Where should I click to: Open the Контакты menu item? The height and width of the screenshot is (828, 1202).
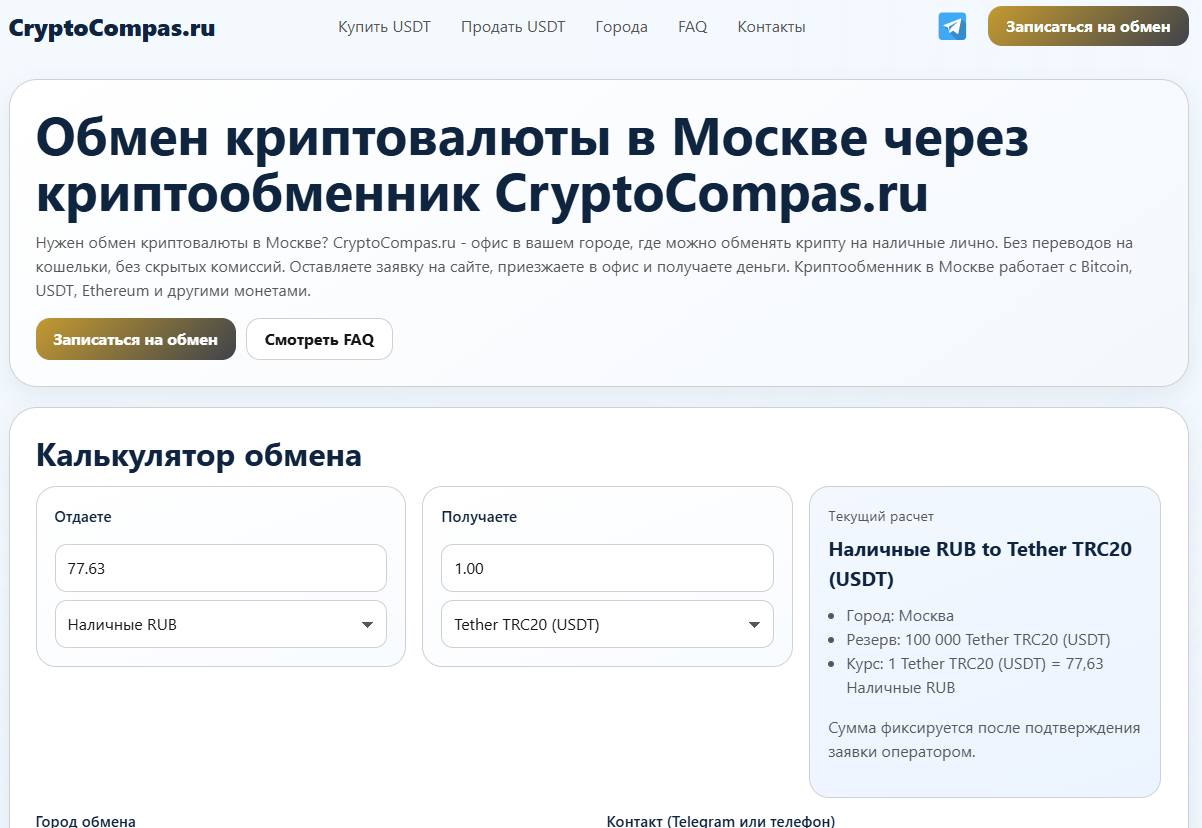click(x=771, y=27)
